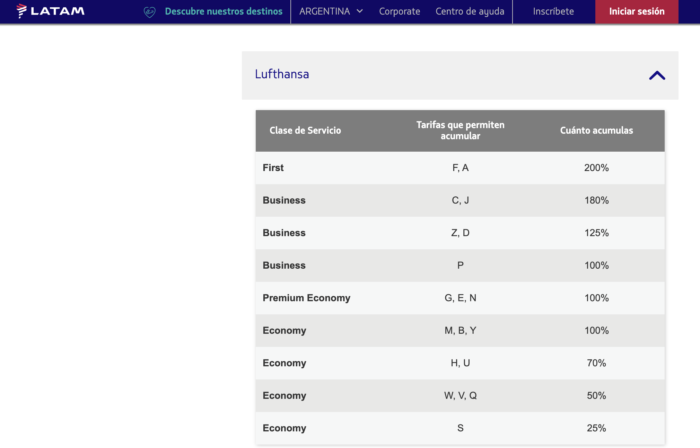The height and width of the screenshot is (448, 700).
Task: Click the fare code P cell
Action: (460, 265)
